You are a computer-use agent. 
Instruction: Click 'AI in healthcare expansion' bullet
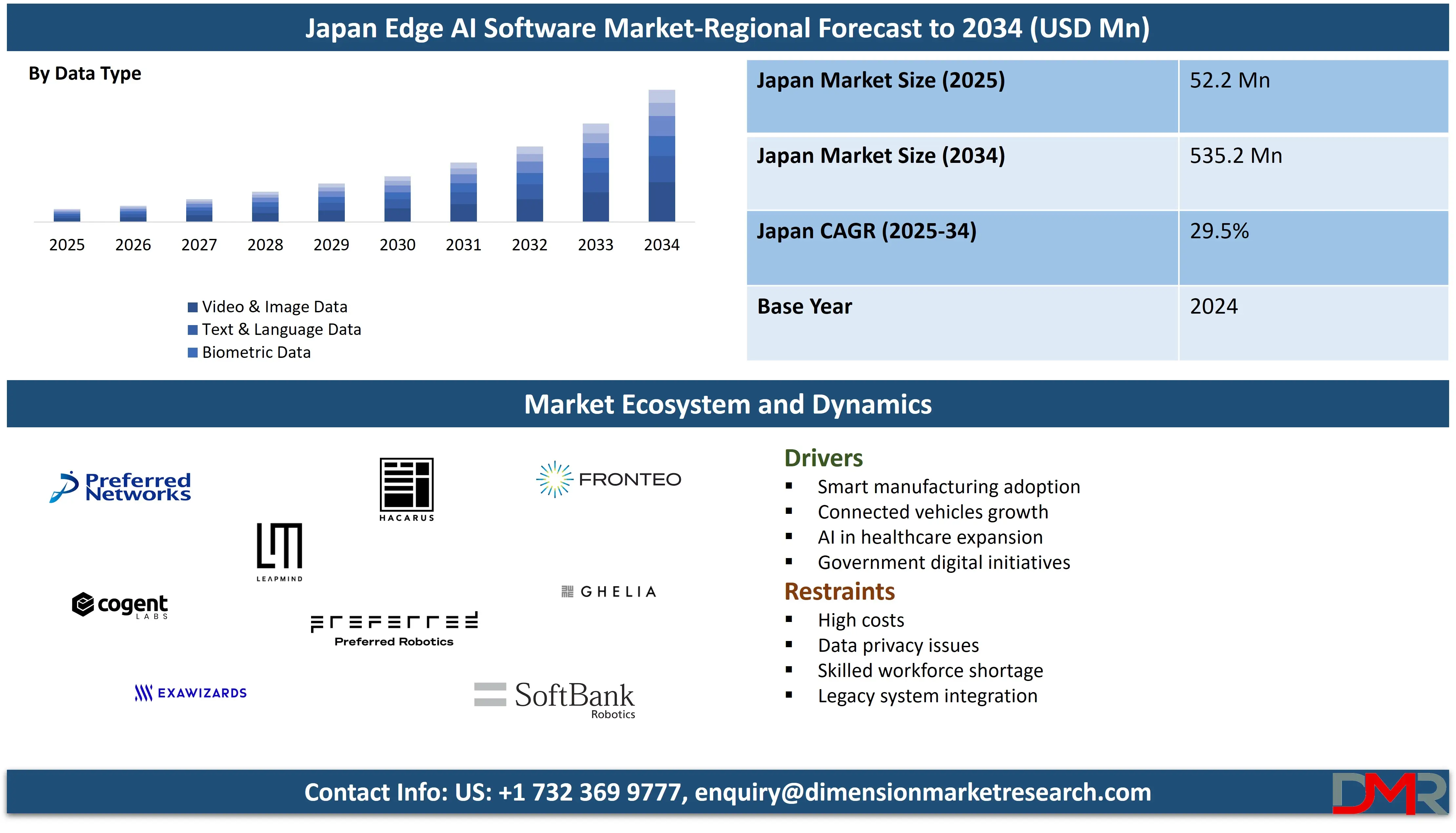pos(930,537)
